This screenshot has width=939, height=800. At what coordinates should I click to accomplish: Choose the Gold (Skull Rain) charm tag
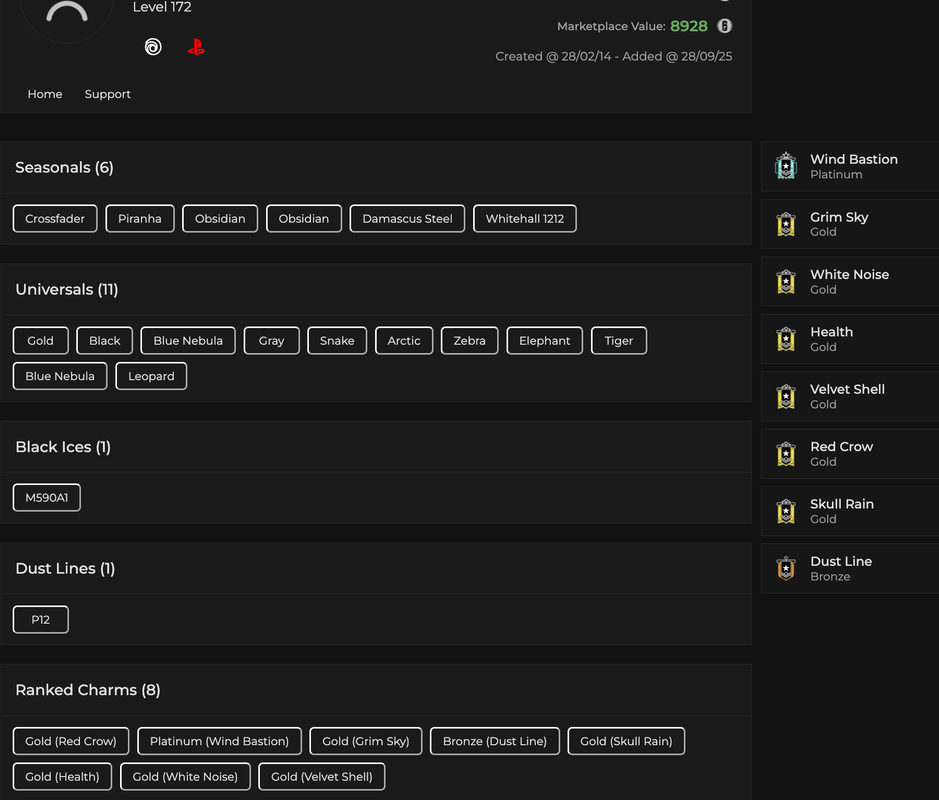point(626,741)
